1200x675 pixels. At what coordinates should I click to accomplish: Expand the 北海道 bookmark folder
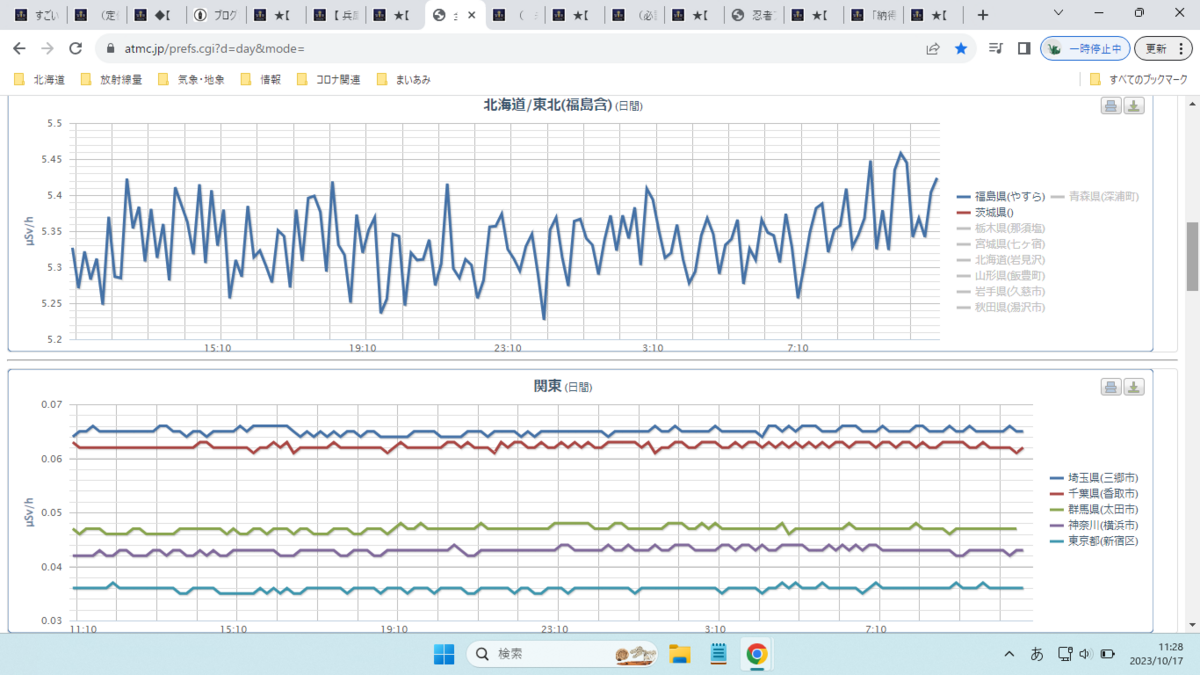(40, 80)
